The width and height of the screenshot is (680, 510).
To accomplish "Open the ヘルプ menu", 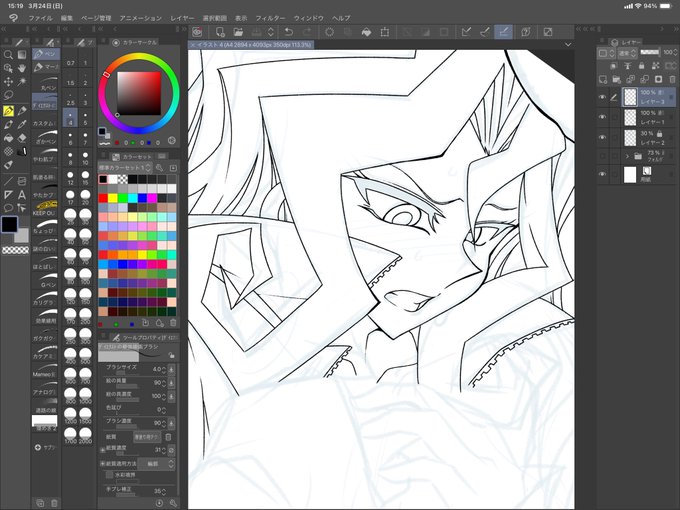I will (341, 18).
